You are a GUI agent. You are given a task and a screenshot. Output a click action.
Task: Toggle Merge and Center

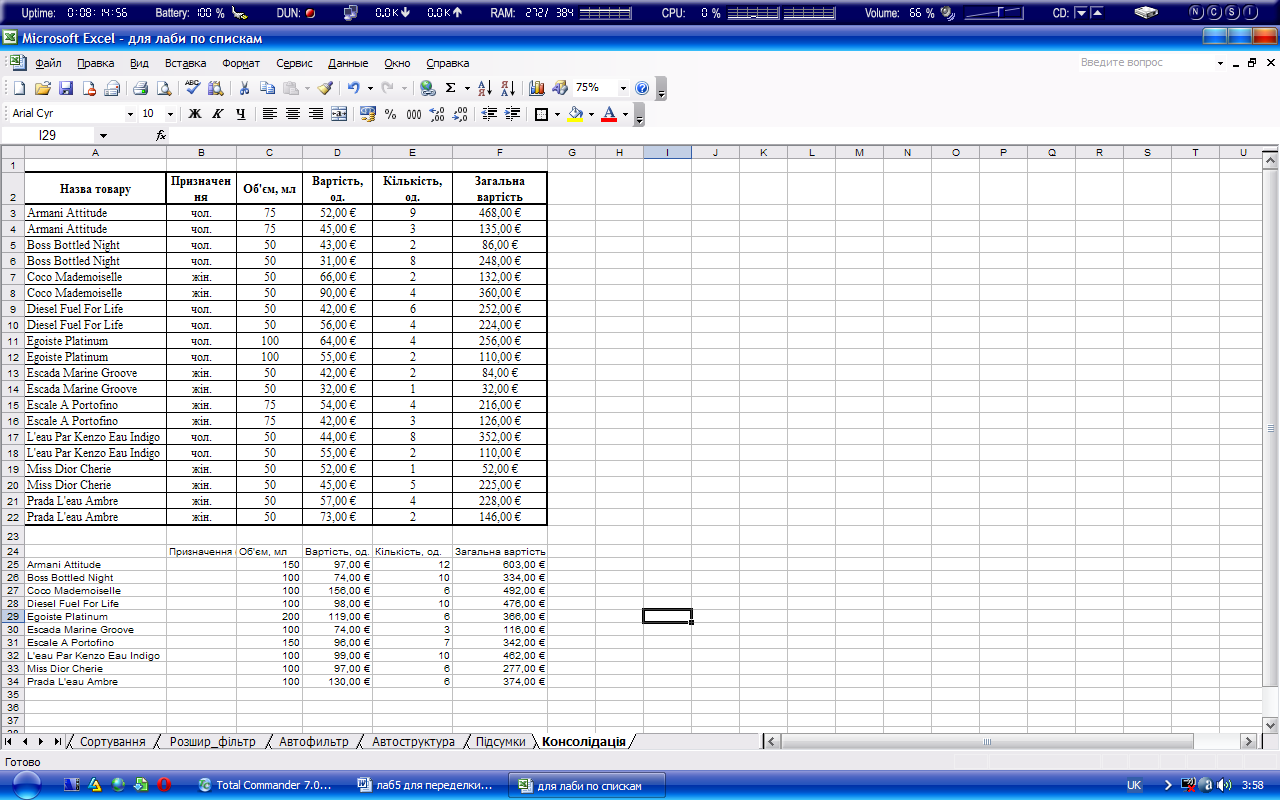[x=339, y=114]
